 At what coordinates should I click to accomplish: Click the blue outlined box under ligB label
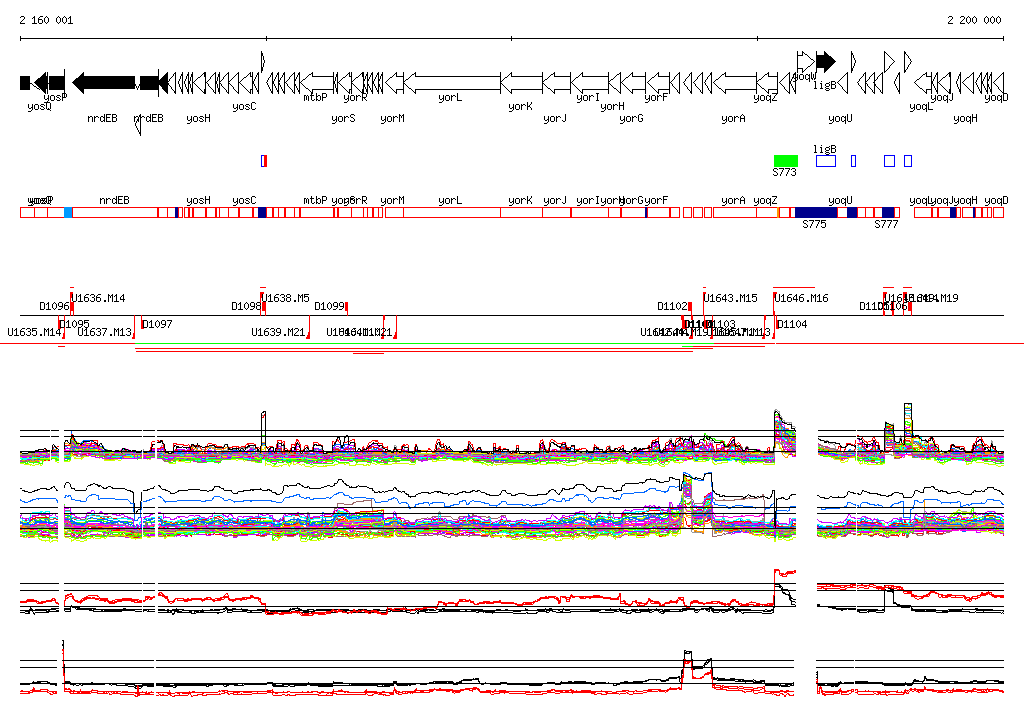[826, 161]
